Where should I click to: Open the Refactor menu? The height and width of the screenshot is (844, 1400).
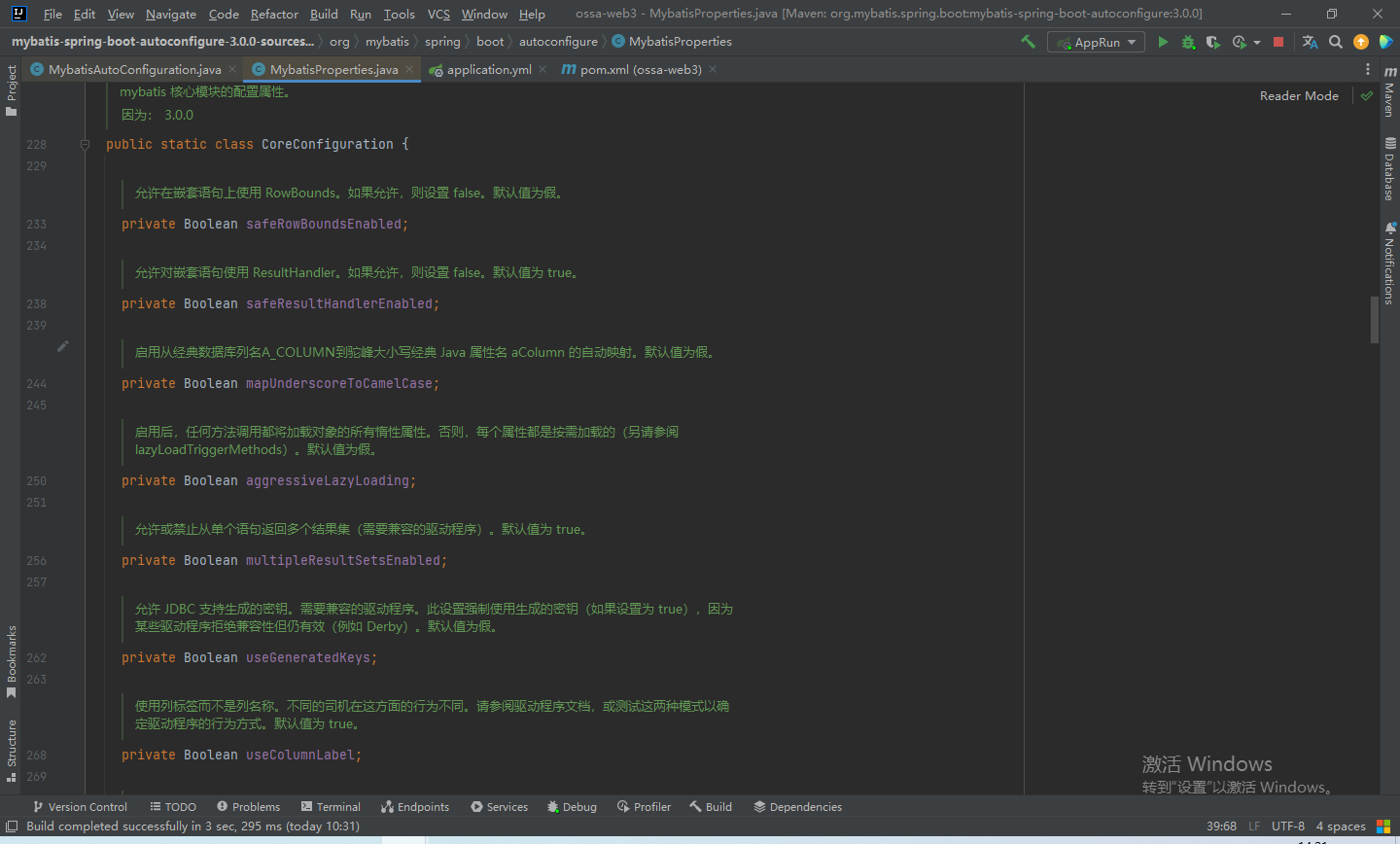click(x=274, y=14)
